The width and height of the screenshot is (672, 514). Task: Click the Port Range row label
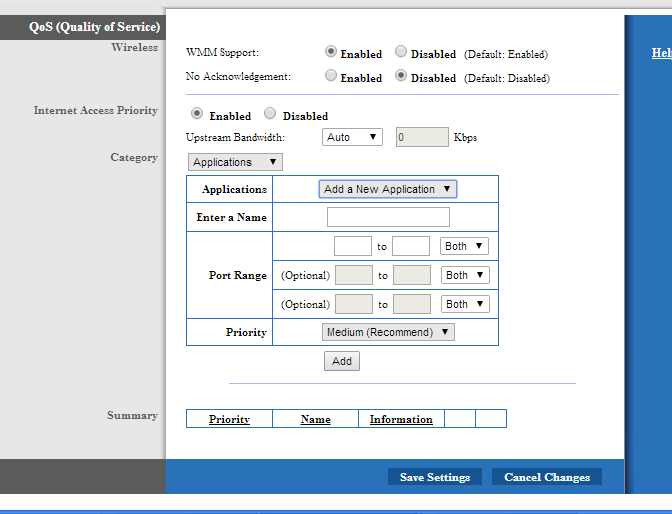(238, 275)
